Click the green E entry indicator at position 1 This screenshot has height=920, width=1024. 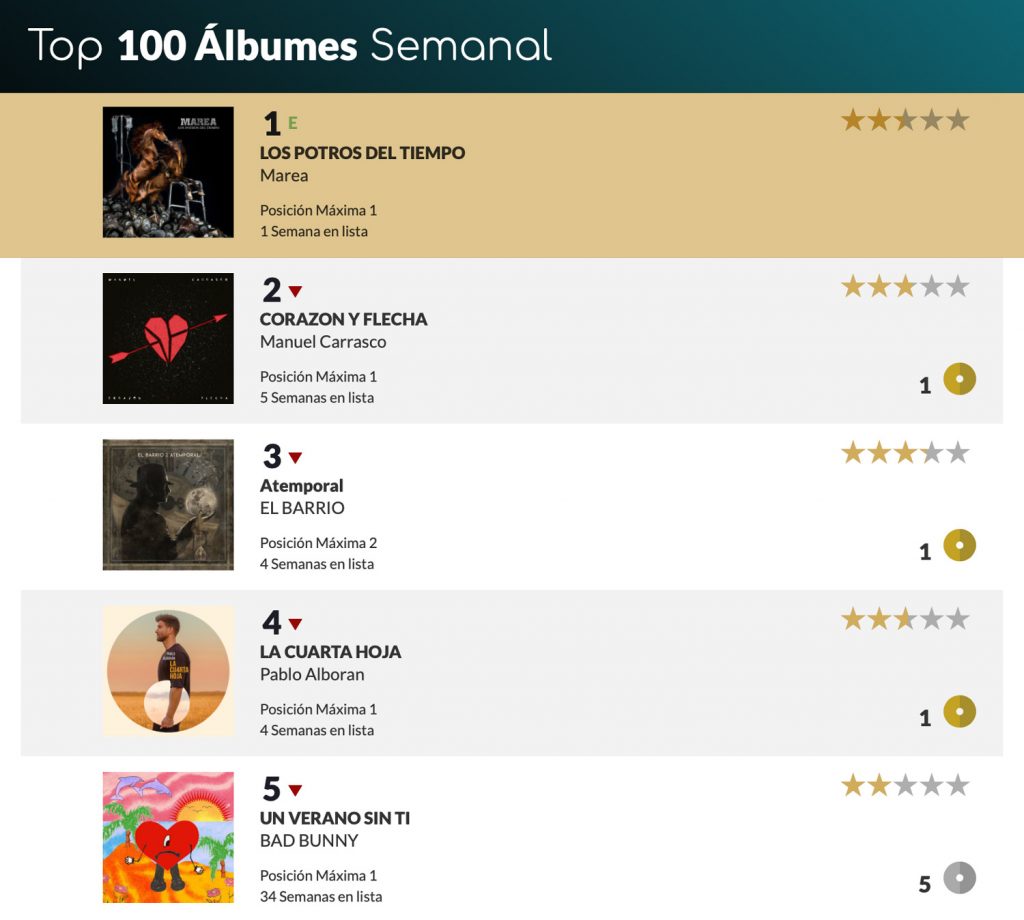(293, 123)
